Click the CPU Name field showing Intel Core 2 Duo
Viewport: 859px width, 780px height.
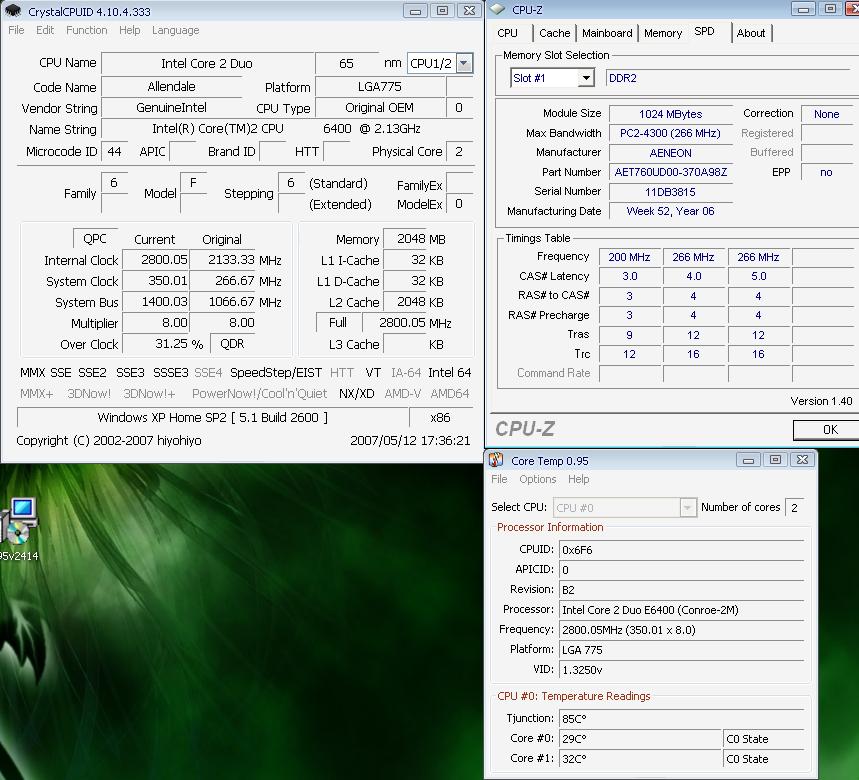coord(207,64)
